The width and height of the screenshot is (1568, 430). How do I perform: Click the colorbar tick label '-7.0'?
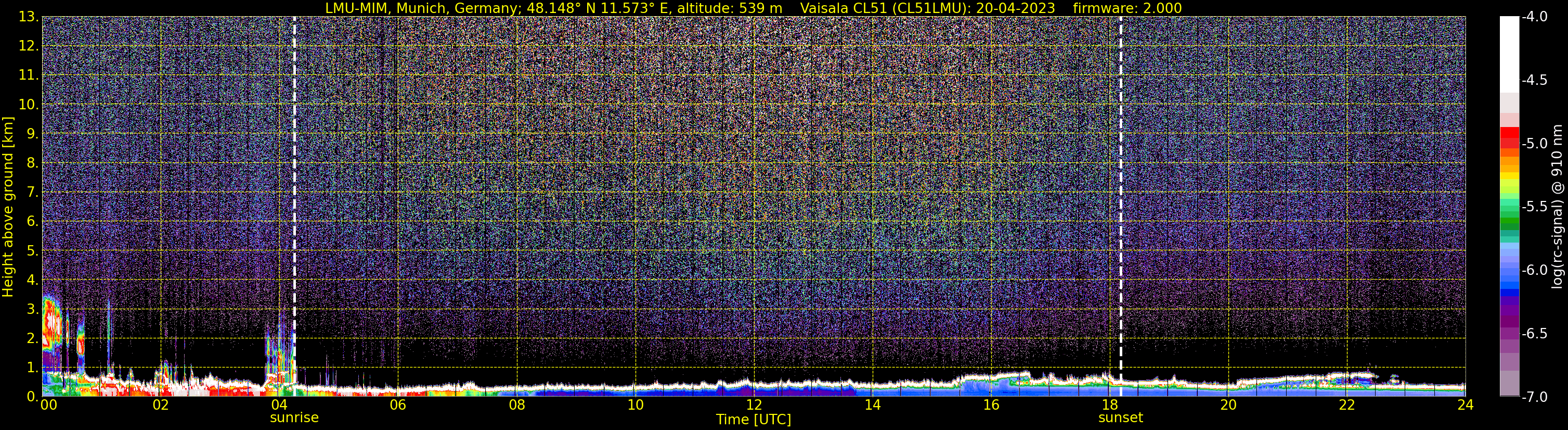pyautogui.click(x=1535, y=397)
